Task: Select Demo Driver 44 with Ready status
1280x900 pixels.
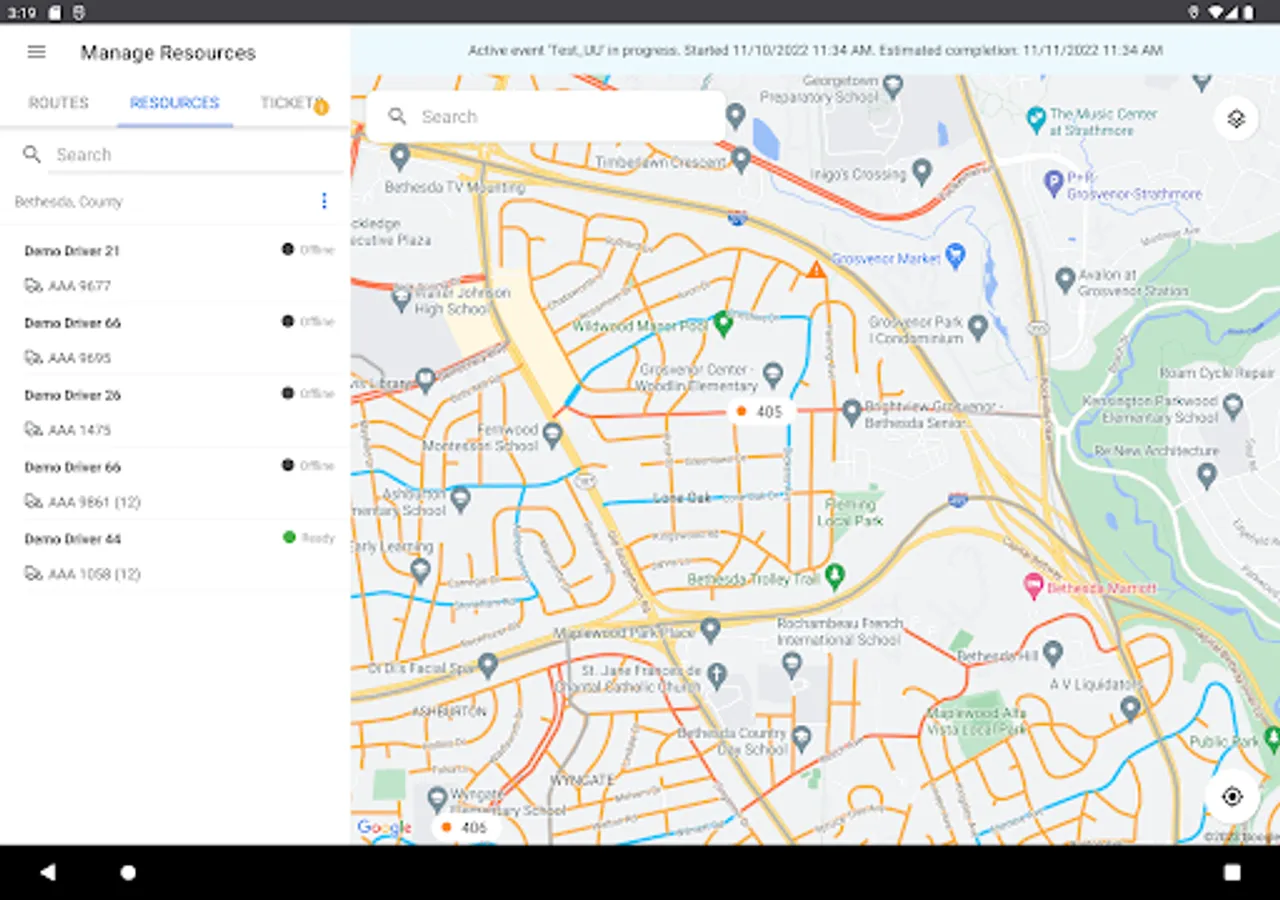Action: 72,539
